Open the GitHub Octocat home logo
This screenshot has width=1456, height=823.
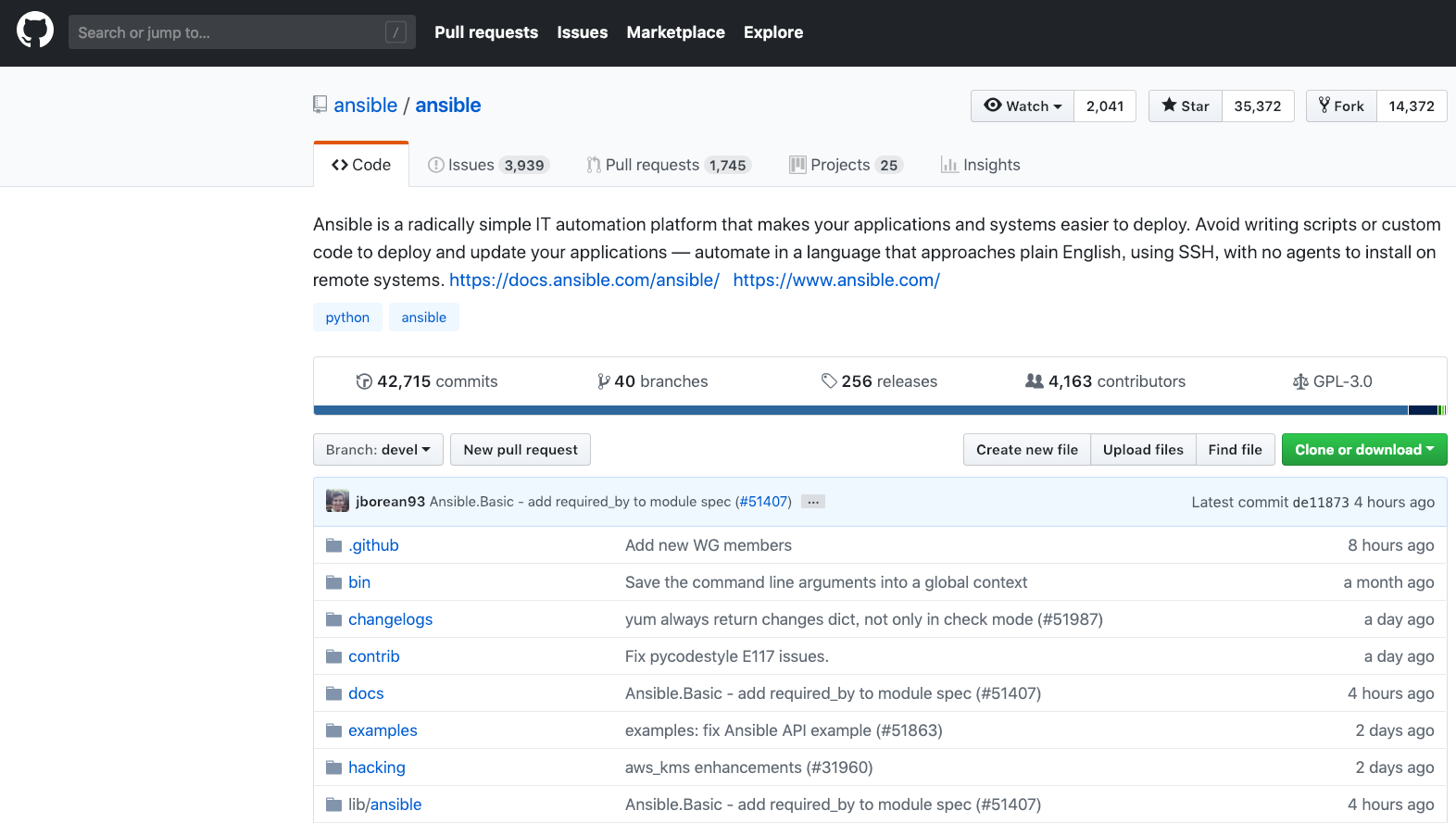(35, 31)
